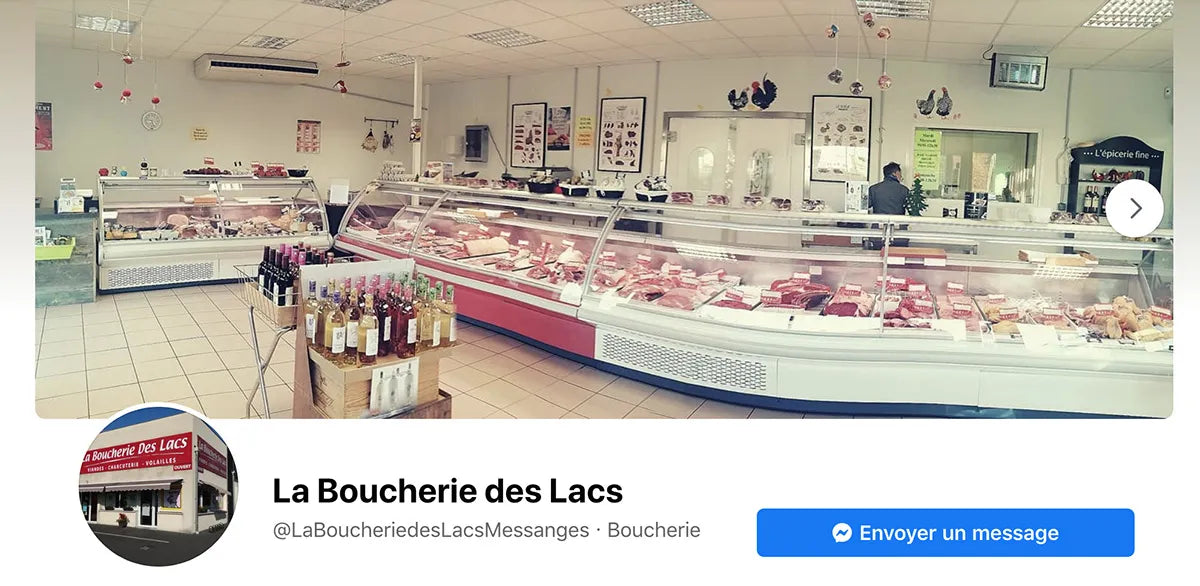Send a message via Envoyer un message
Image resolution: width=1200 pixels, height=586 pixels.
[x=945, y=532]
